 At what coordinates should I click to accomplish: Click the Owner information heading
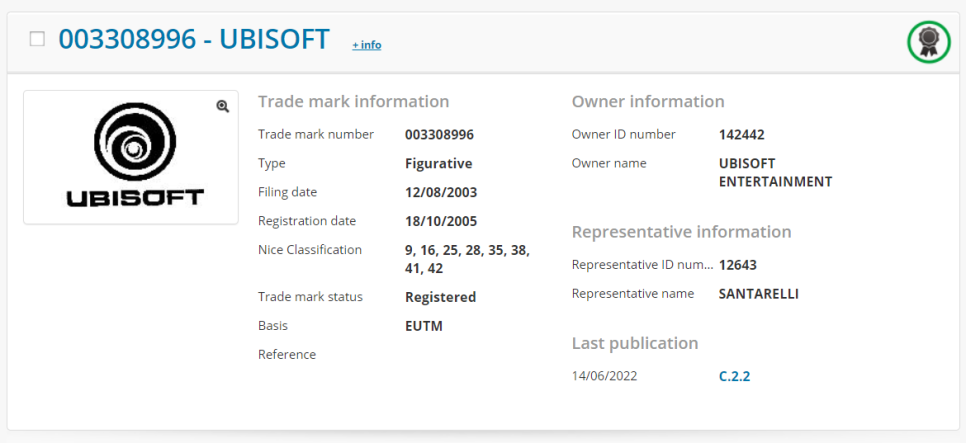click(648, 102)
